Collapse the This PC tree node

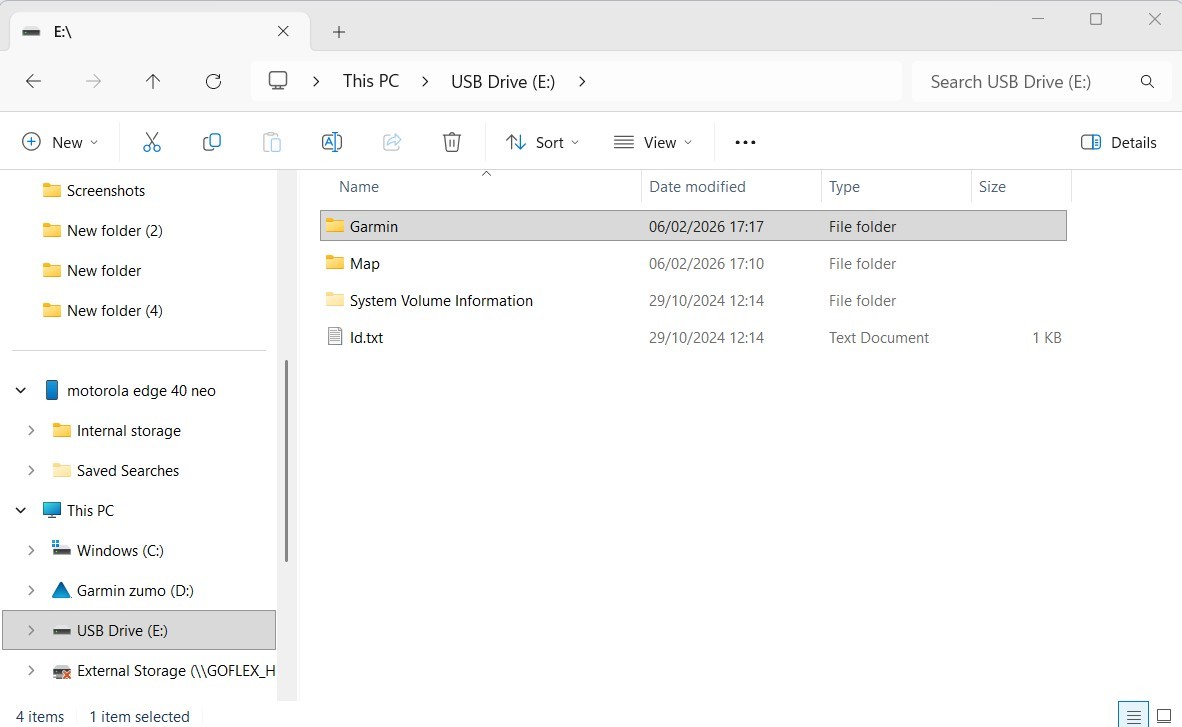coord(21,511)
